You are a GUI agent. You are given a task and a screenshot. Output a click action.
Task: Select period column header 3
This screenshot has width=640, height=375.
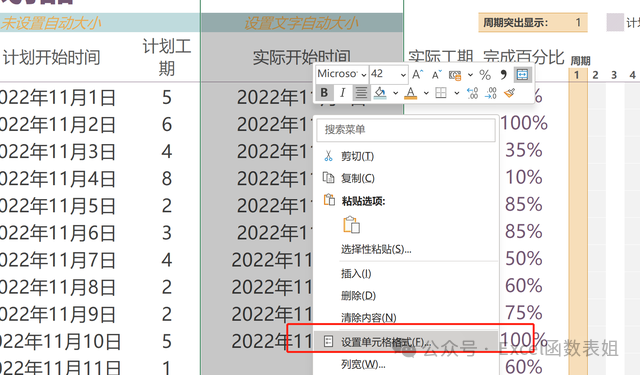(614, 75)
